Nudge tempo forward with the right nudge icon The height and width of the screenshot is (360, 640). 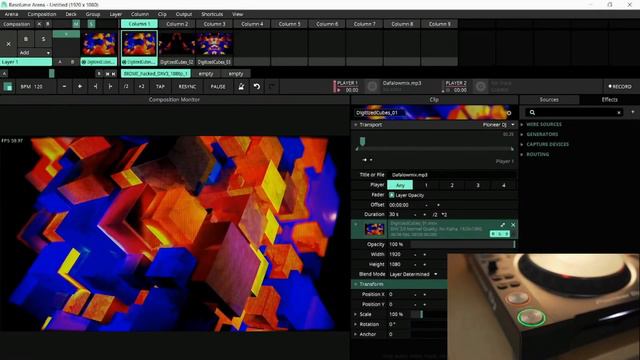tap(110, 87)
